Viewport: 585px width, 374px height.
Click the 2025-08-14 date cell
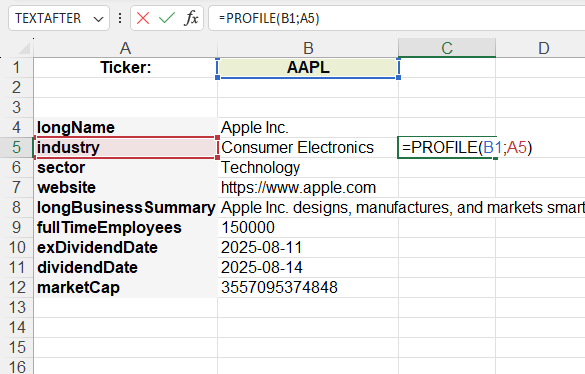pyautogui.click(x=308, y=267)
